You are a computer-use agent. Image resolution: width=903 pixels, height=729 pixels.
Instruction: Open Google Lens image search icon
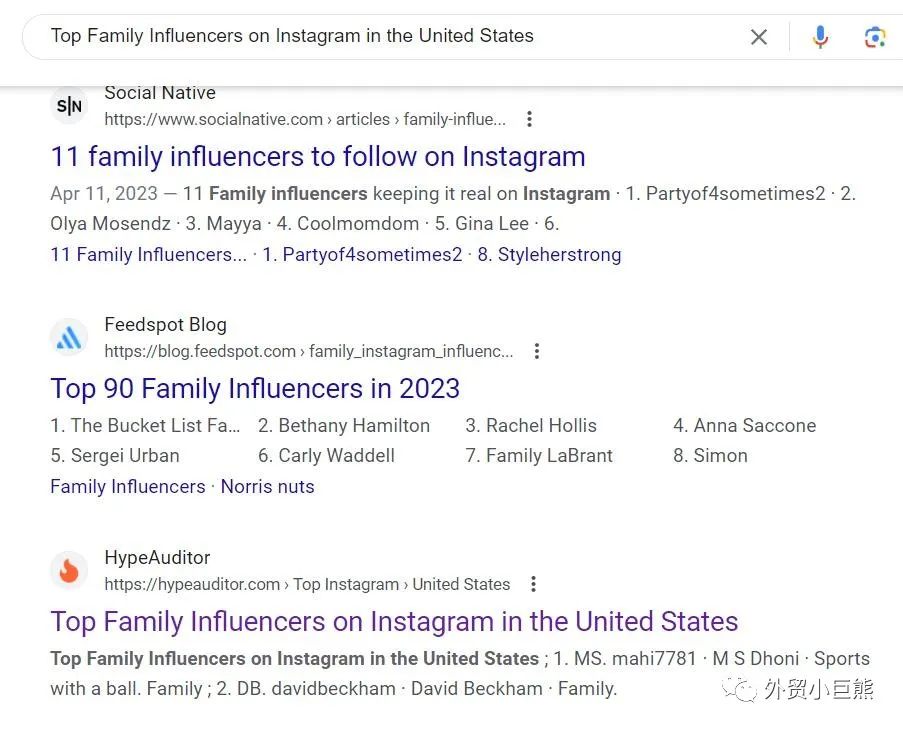tap(874, 37)
